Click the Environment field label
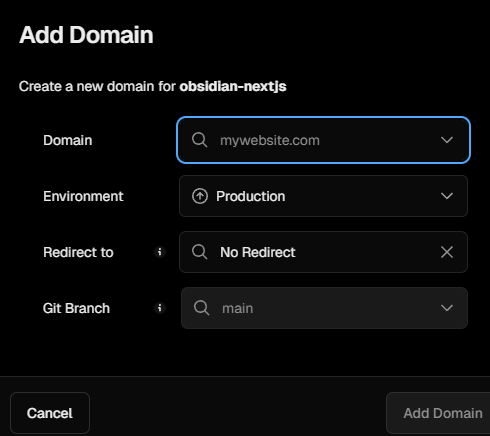Screen dimensions: 490x436 83,196
